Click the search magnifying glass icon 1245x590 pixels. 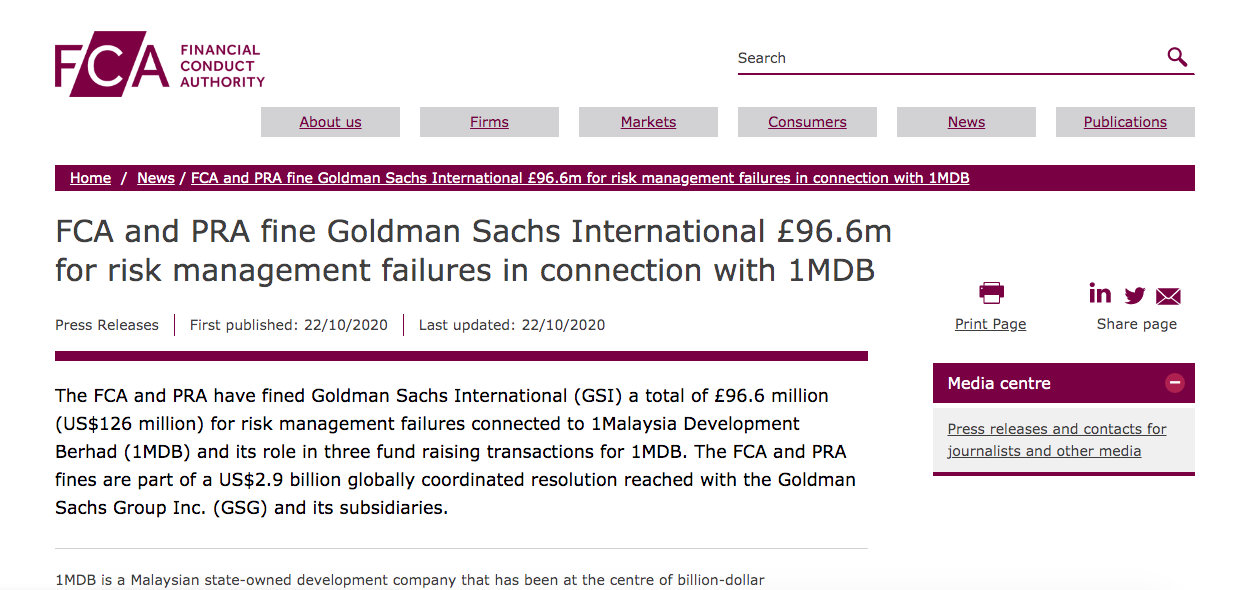pyautogui.click(x=1177, y=57)
